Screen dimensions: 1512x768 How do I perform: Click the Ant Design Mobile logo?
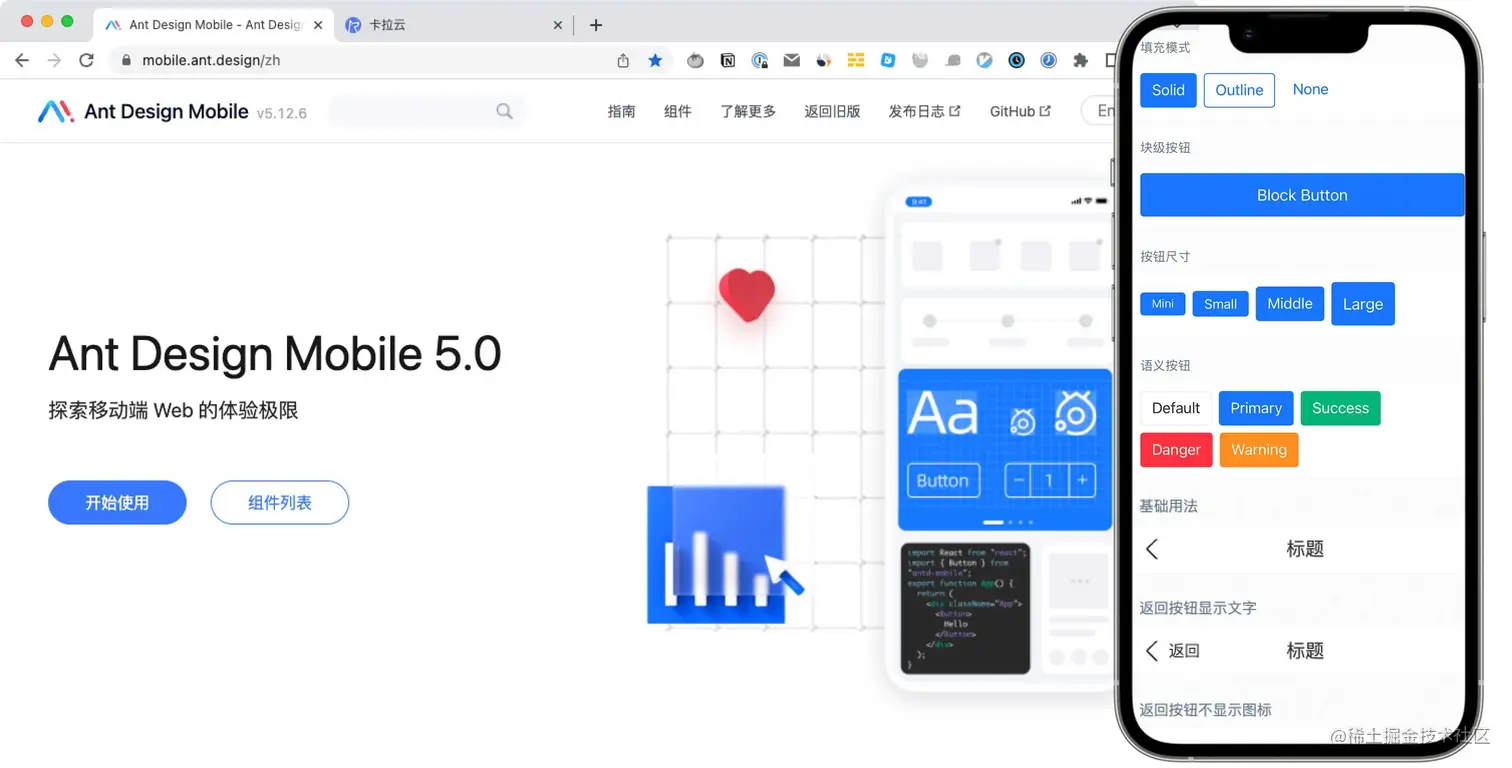tap(55, 111)
